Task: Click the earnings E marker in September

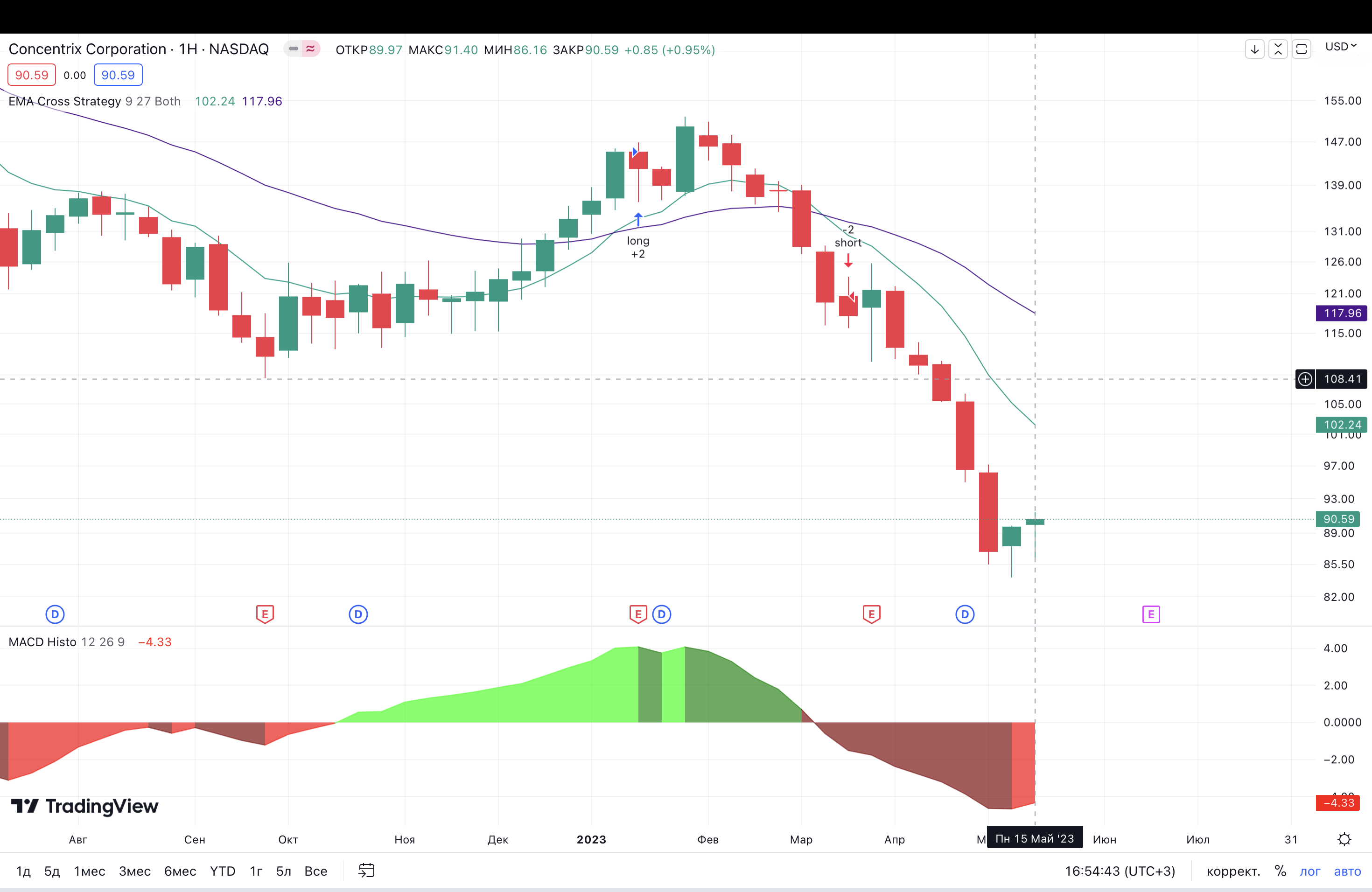Action: pyautogui.click(x=265, y=614)
